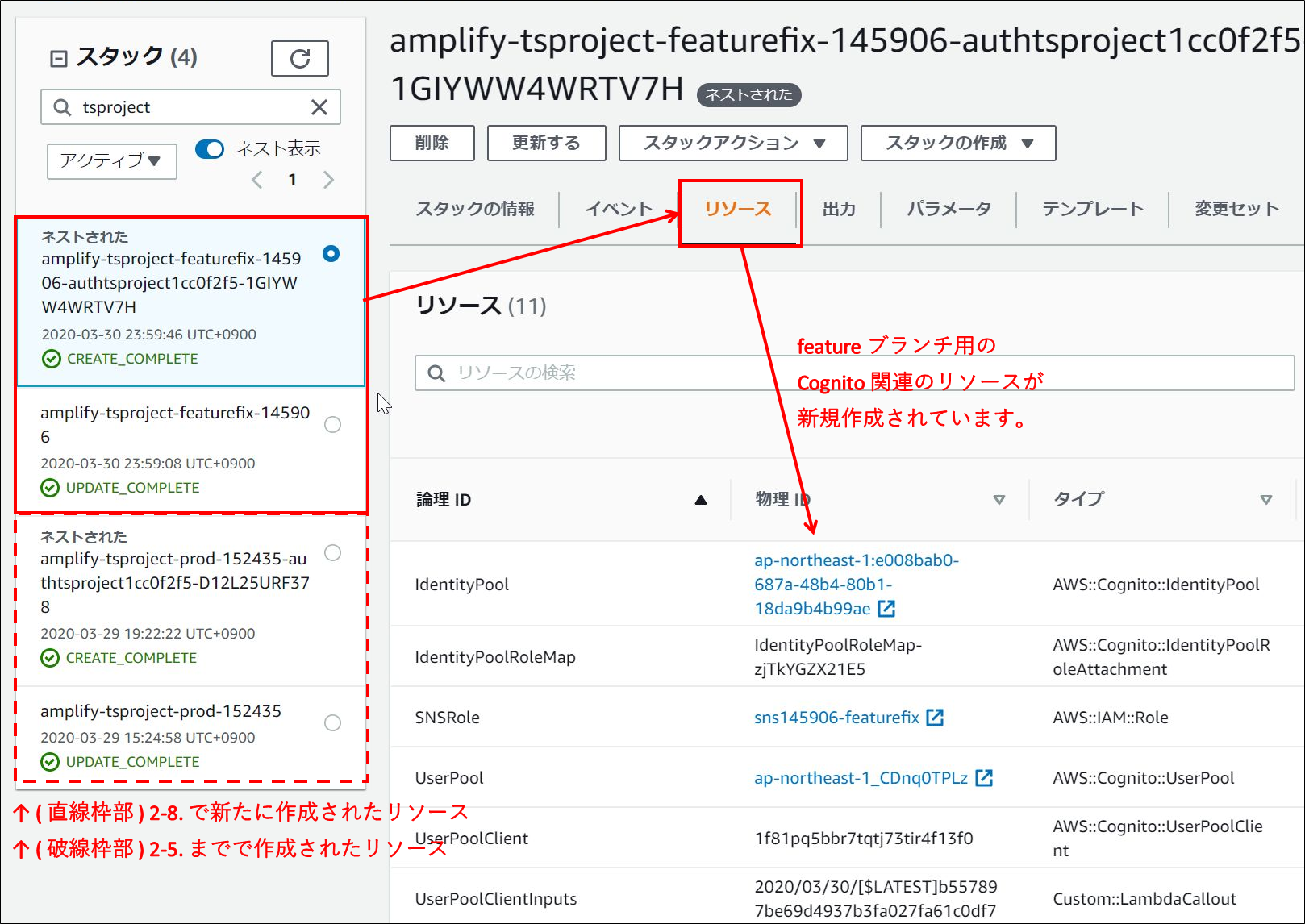Clear the tsproject search filter
Image resolution: width=1305 pixels, height=924 pixels.
coord(319,107)
